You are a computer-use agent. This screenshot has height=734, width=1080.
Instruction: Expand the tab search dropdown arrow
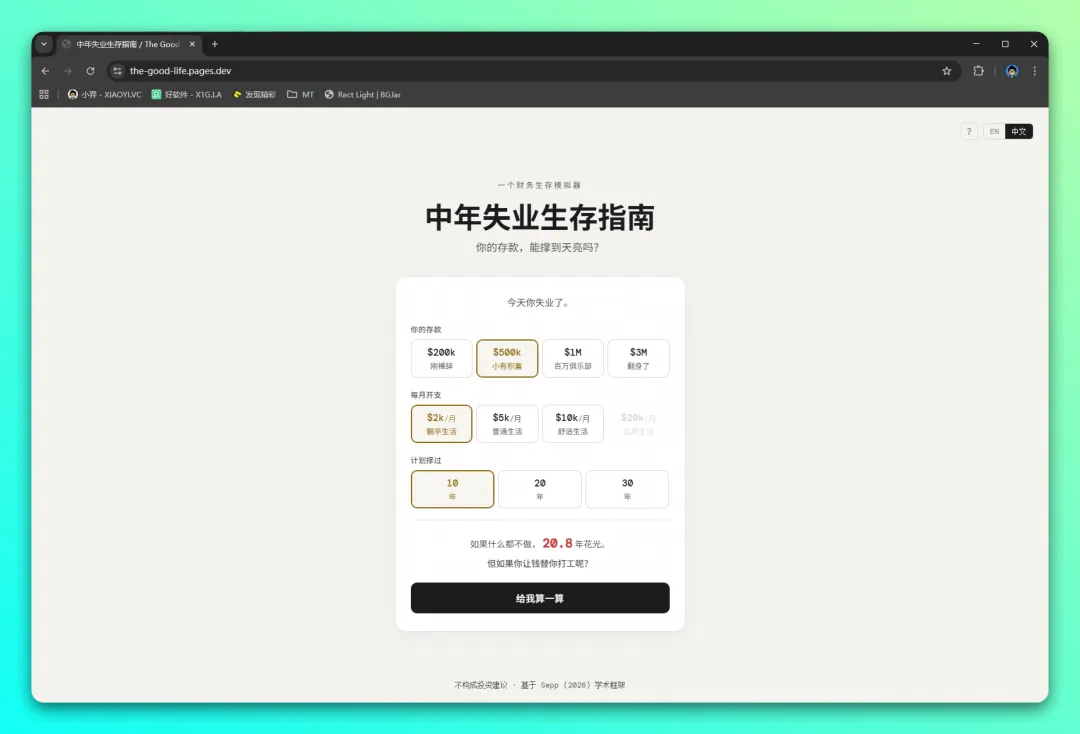click(44, 44)
